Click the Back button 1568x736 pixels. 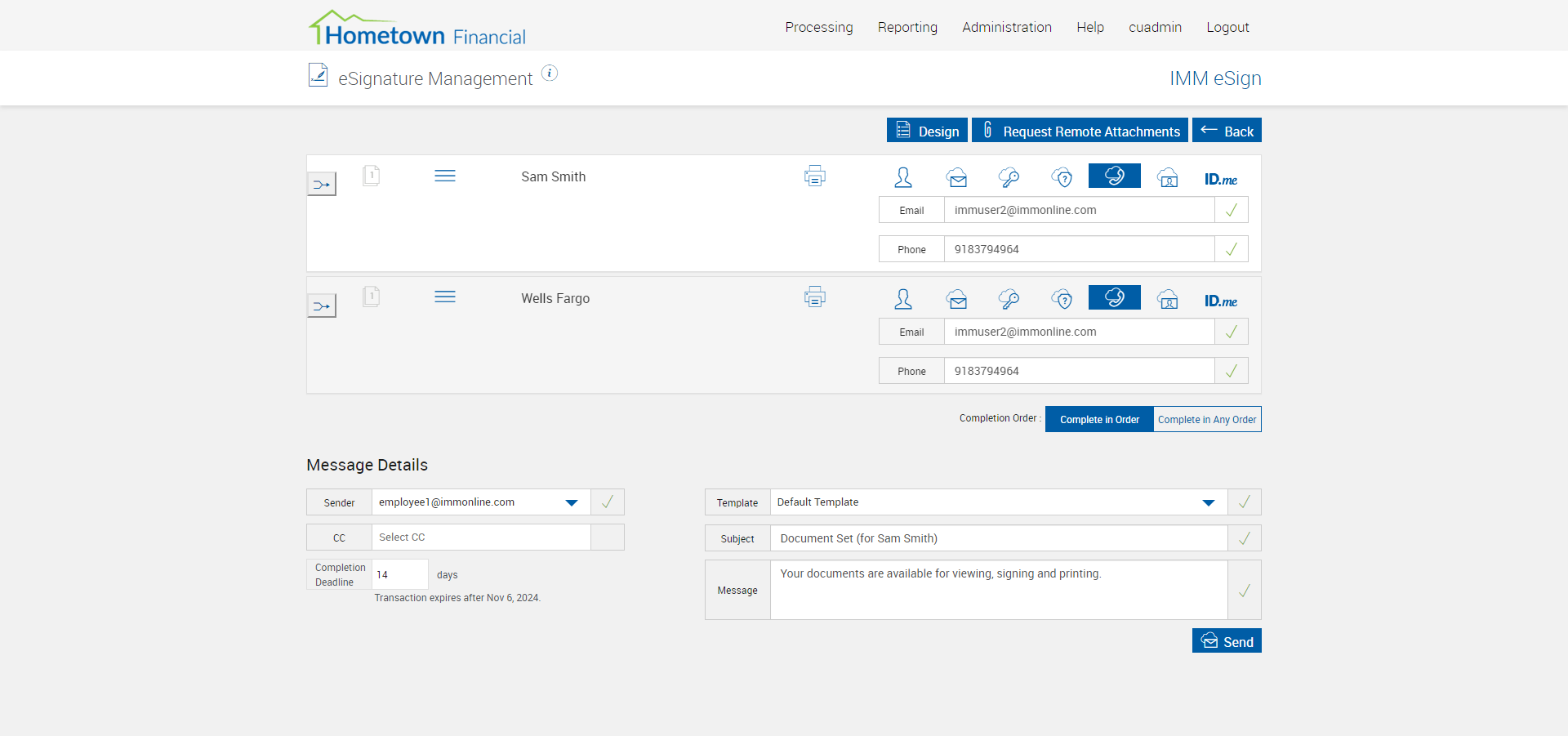(x=1227, y=131)
